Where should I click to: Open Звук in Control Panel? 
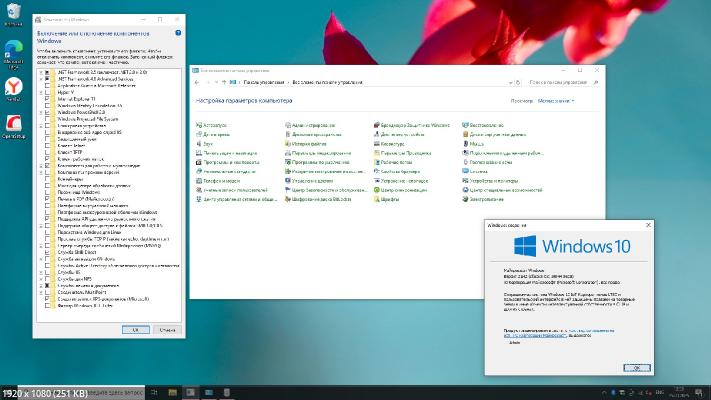(x=205, y=144)
